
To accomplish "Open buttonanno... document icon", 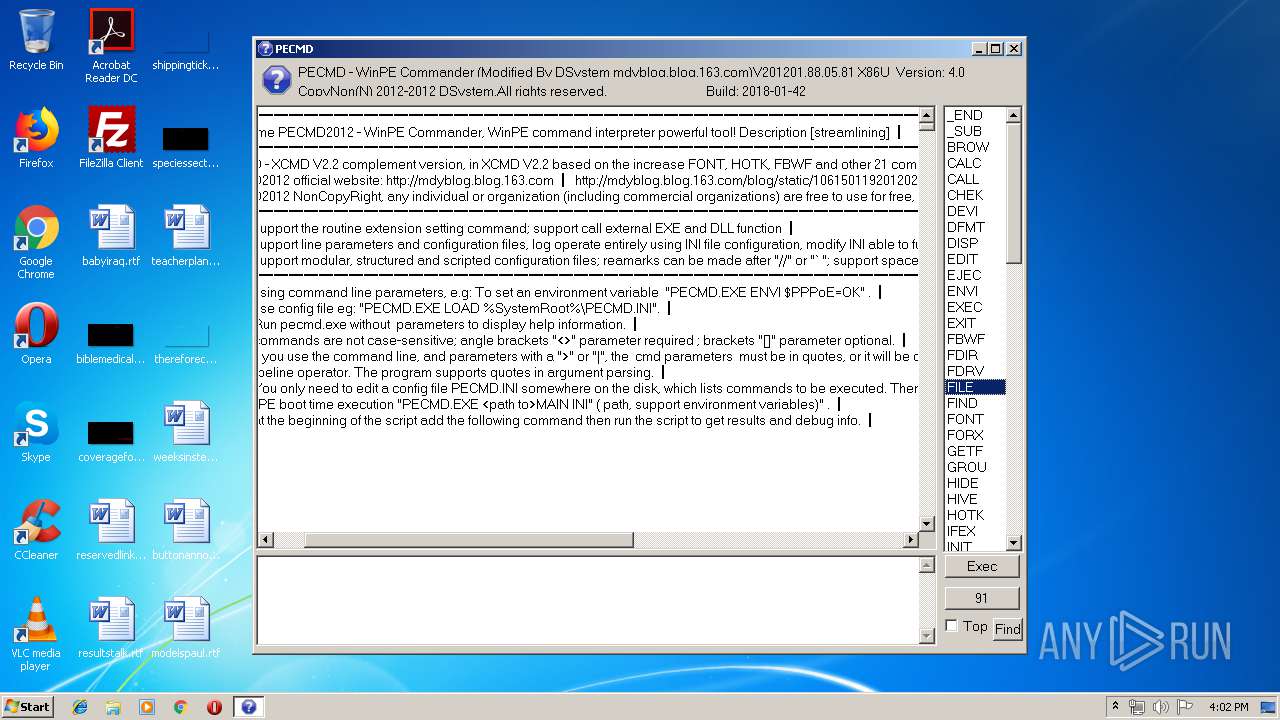I will [186, 530].
